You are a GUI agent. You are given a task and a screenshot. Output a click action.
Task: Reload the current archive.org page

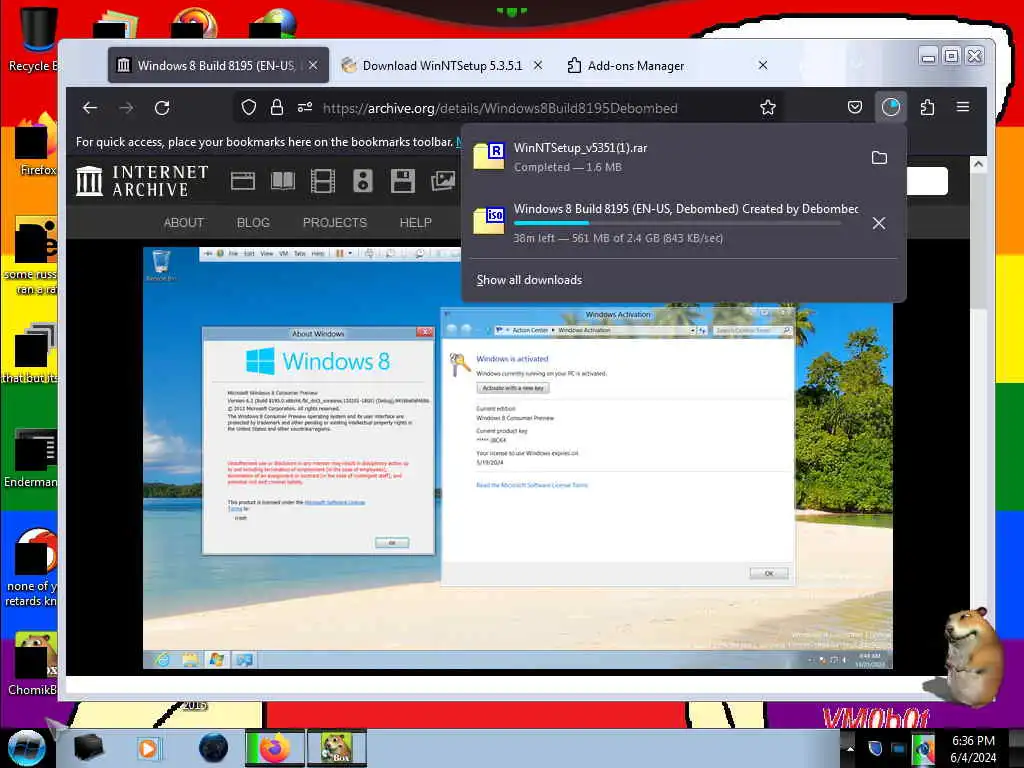tap(162, 108)
